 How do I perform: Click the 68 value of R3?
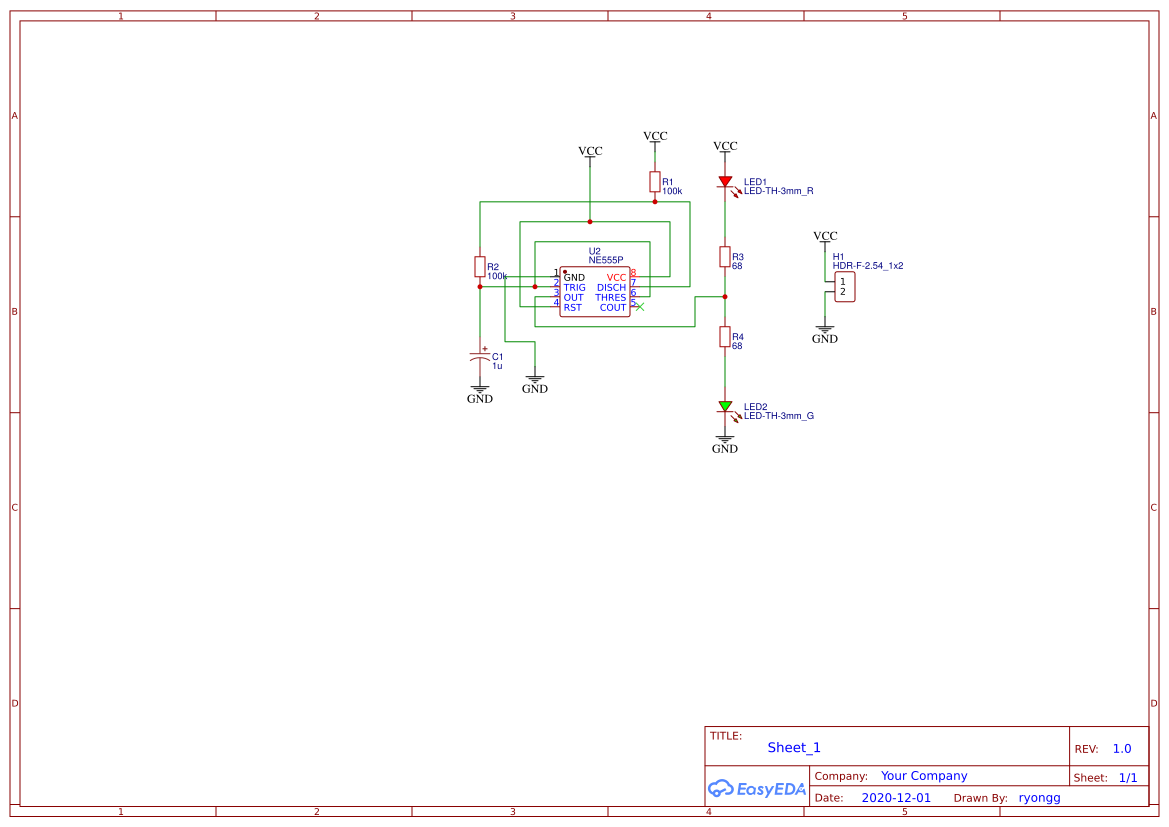[737, 265]
